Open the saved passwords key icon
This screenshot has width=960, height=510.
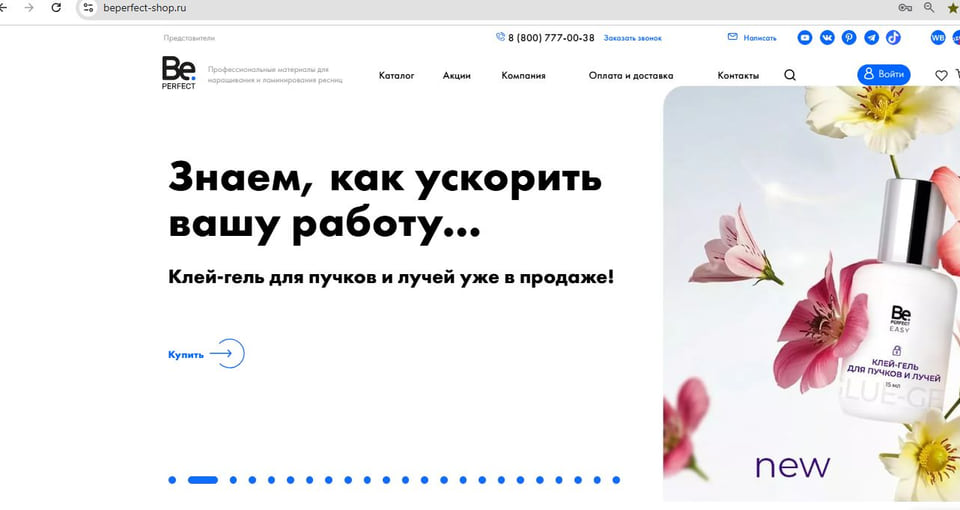905,8
